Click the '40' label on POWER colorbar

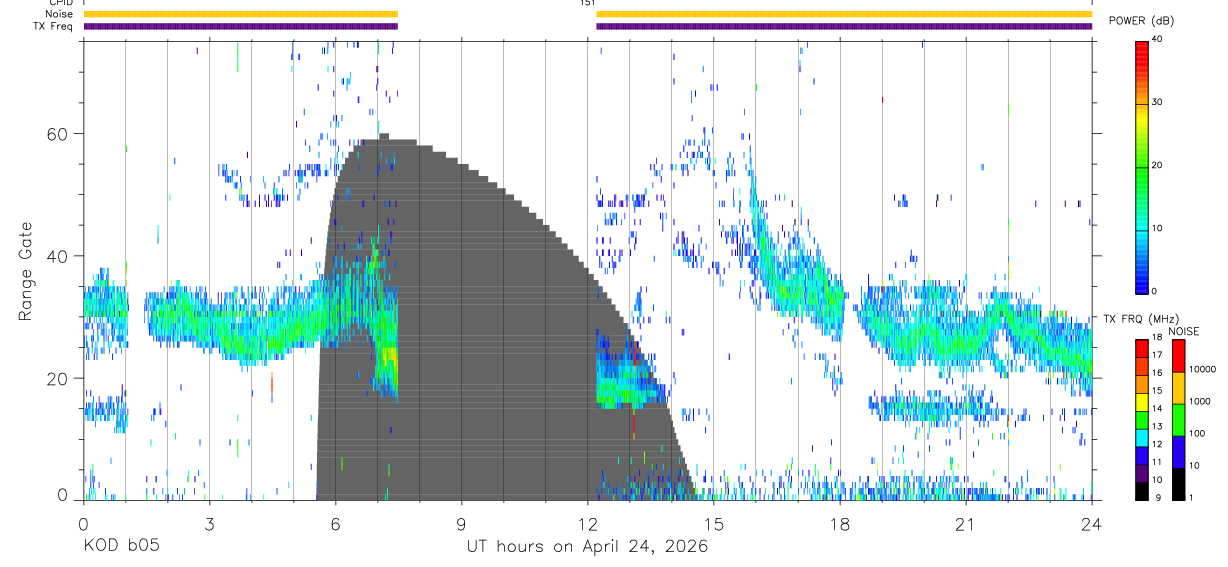pyautogui.click(x=1159, y=39)
